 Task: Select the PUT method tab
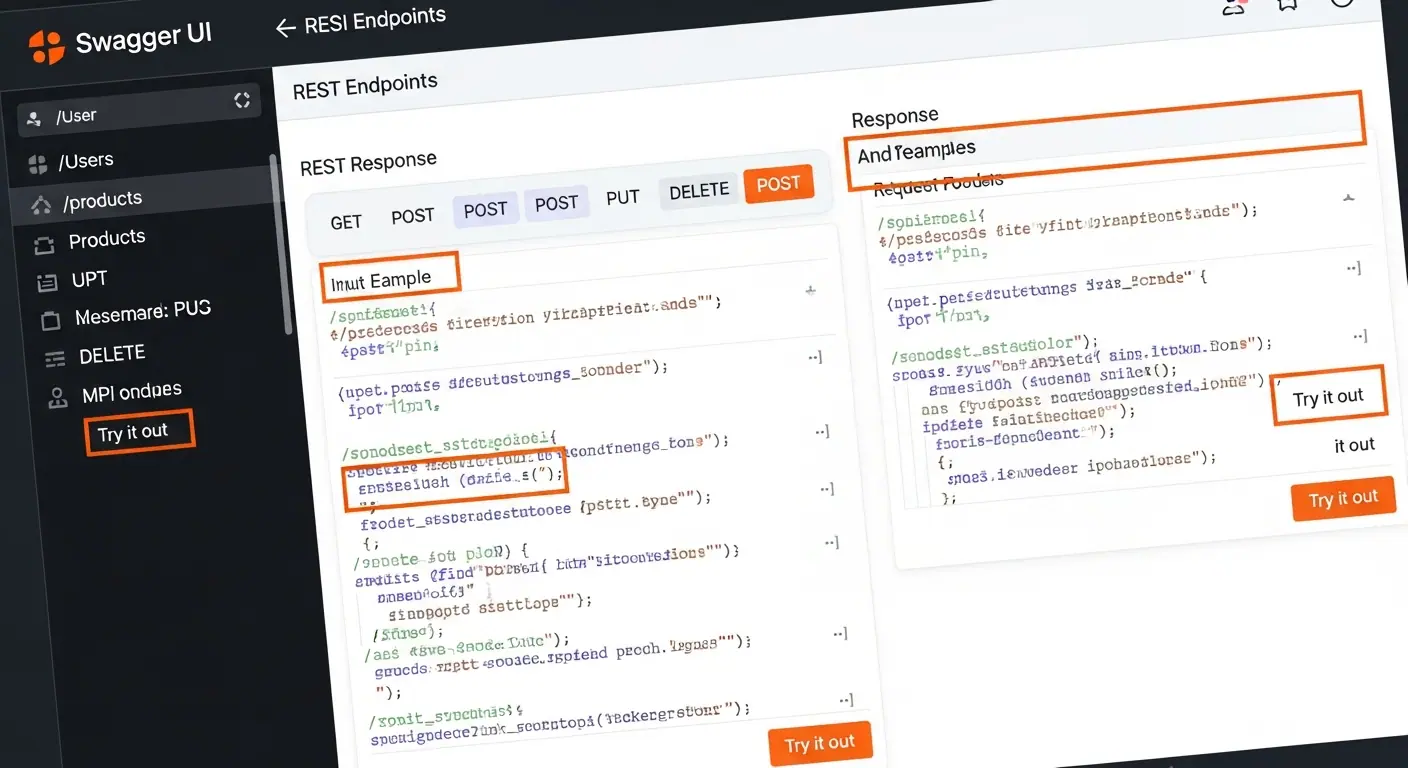(x=622, y=197)
